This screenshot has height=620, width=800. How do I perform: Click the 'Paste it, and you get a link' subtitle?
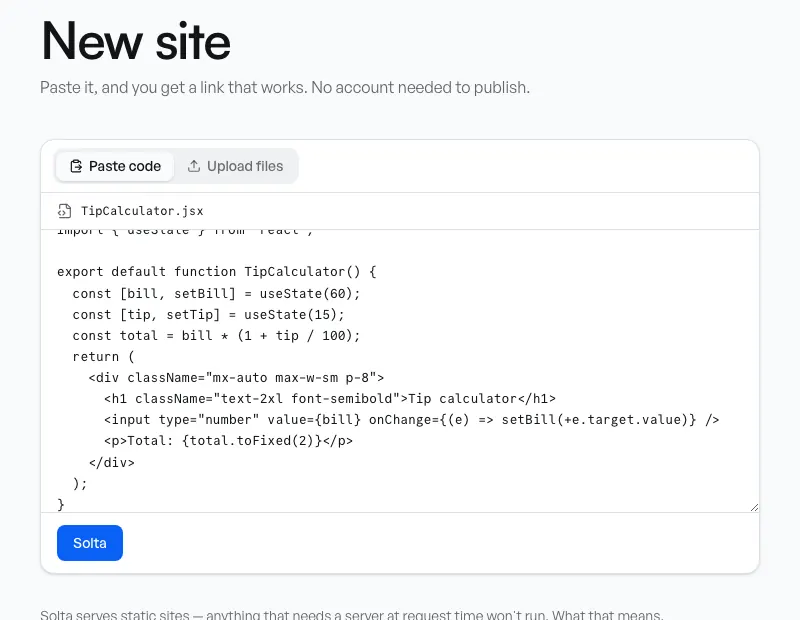click(x=285, y=88)
